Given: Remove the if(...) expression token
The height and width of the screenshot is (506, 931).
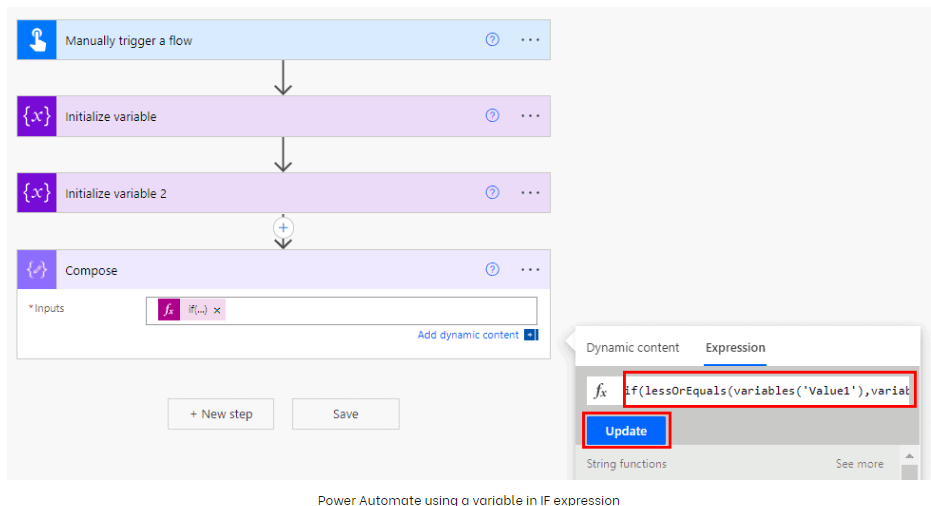Looking at the screenshot, I should point(217,311).
